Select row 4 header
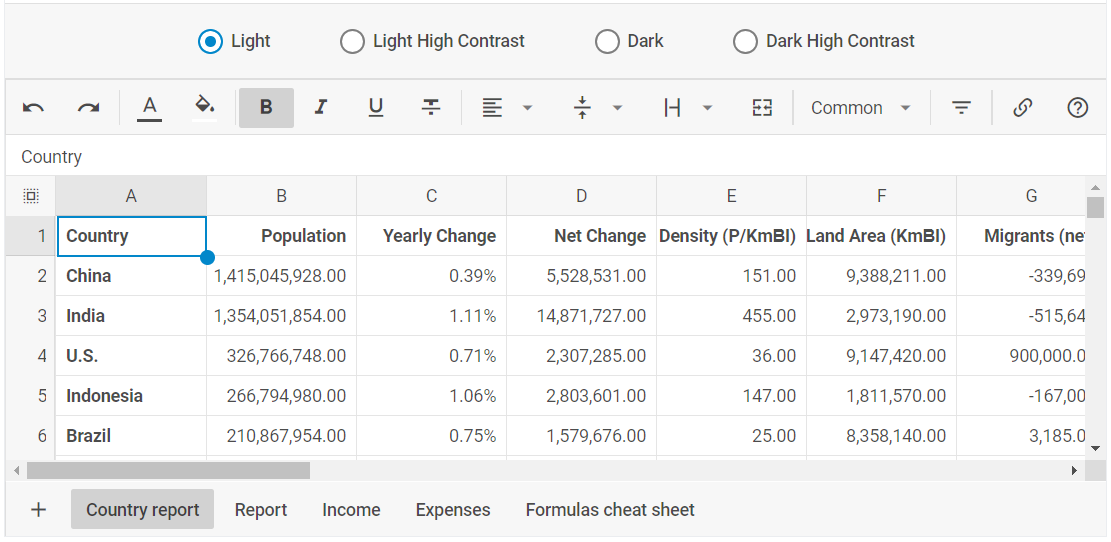This screenshot has width=1111, height=542. click(30, 356)
